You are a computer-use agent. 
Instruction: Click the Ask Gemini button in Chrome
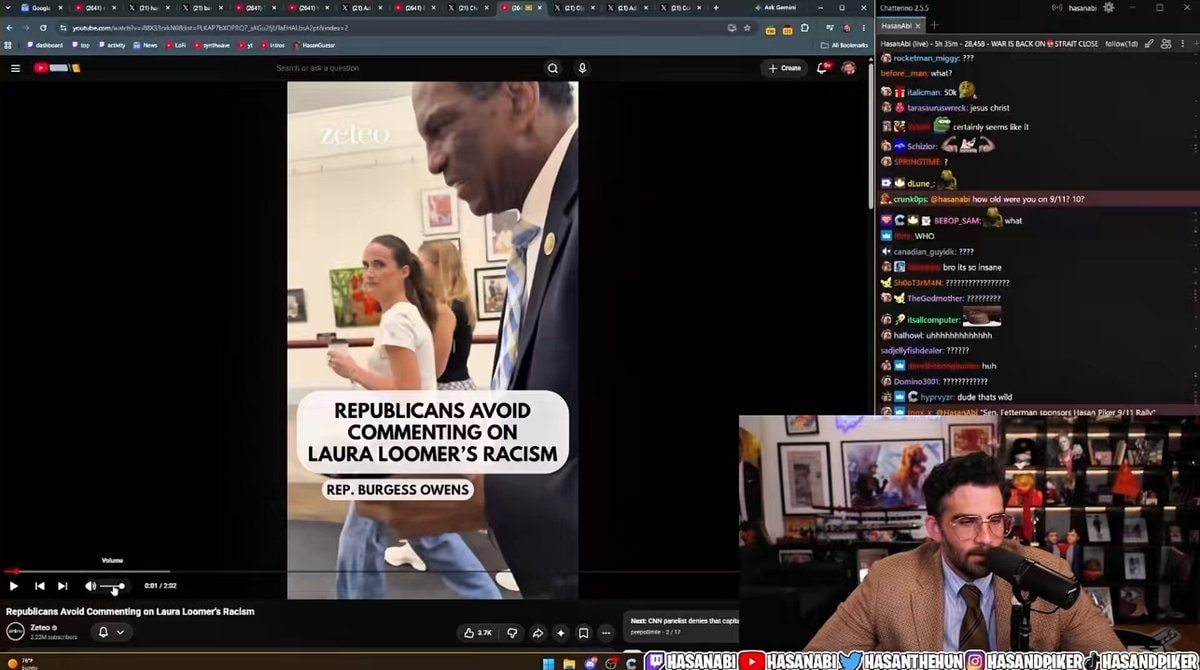pos(775,8)
